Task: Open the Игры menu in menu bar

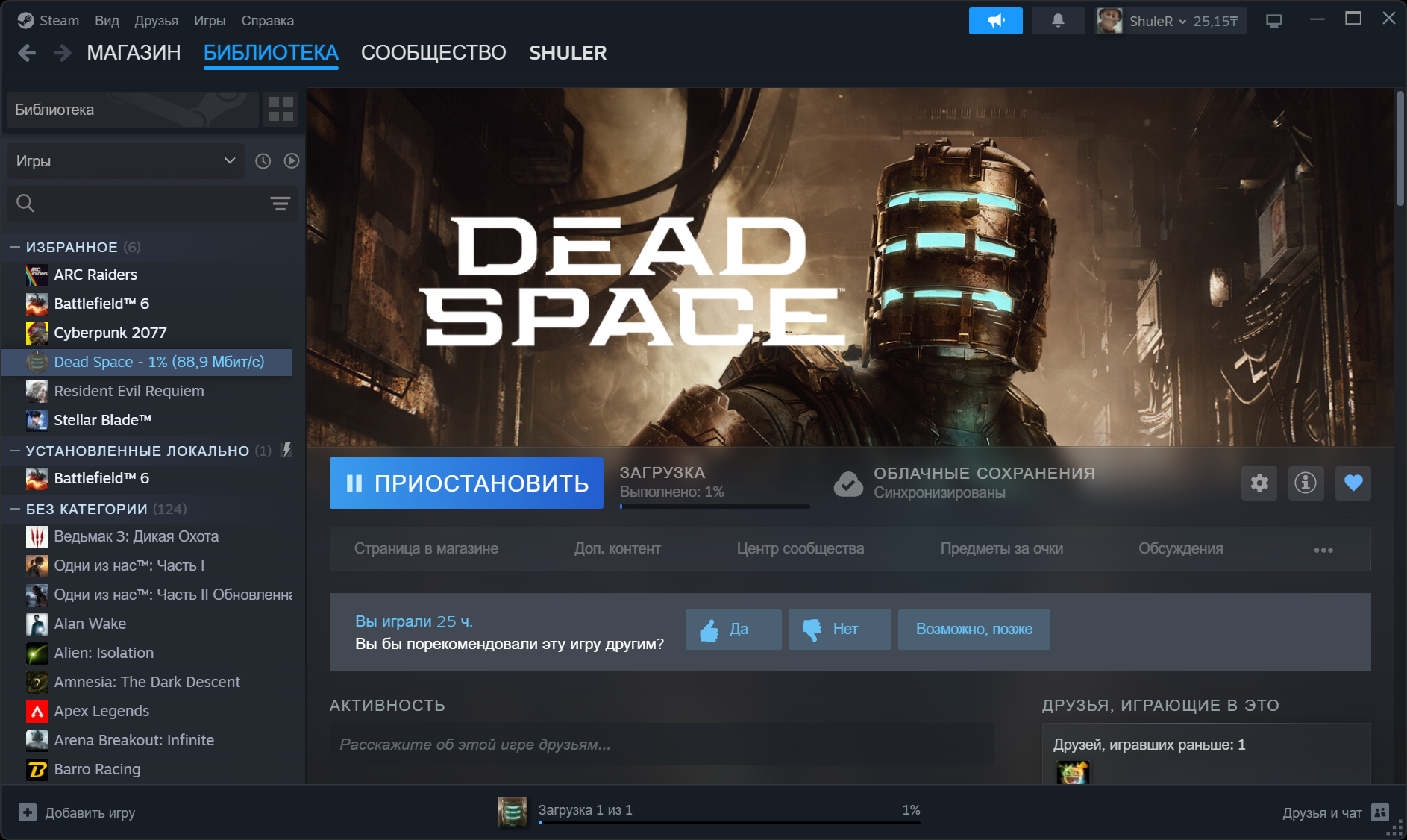Action: coord(210,21)
